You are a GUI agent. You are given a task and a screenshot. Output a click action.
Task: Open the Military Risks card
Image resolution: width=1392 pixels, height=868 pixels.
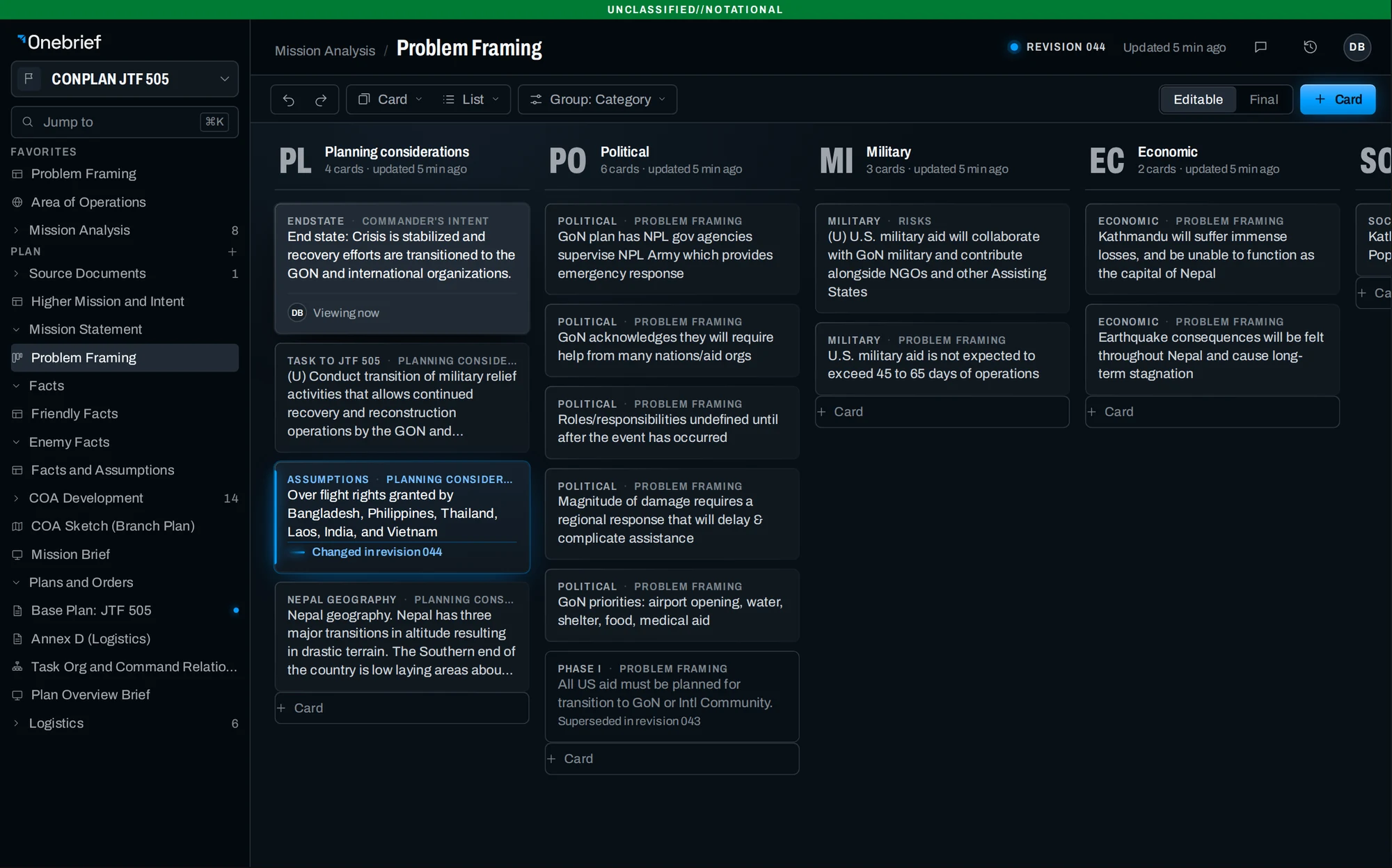(942, 258)
